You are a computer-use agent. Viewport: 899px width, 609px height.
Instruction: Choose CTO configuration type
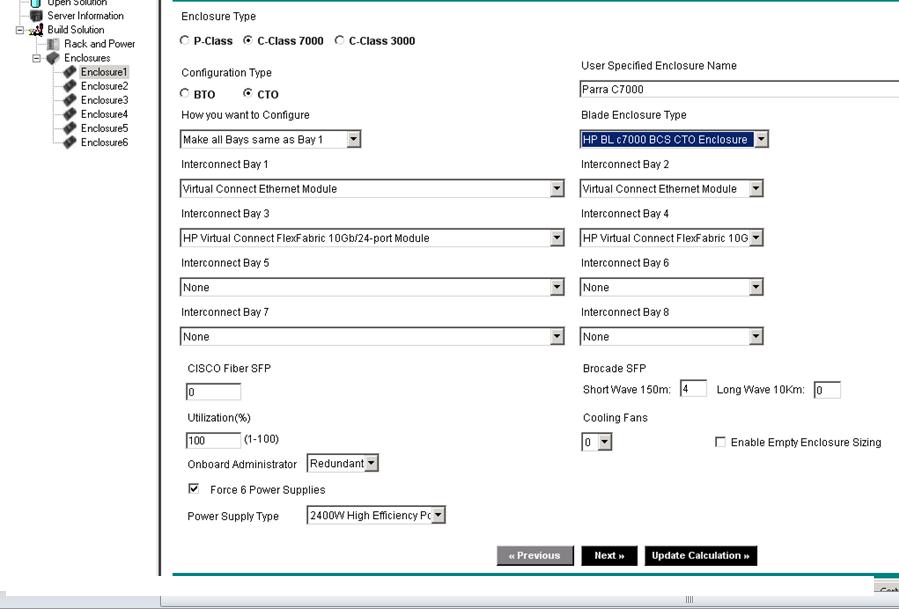248,93
